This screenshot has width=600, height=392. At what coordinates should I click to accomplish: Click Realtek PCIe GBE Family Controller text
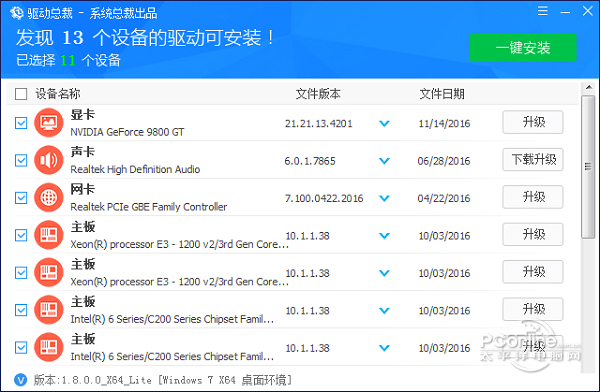(148, 207)
